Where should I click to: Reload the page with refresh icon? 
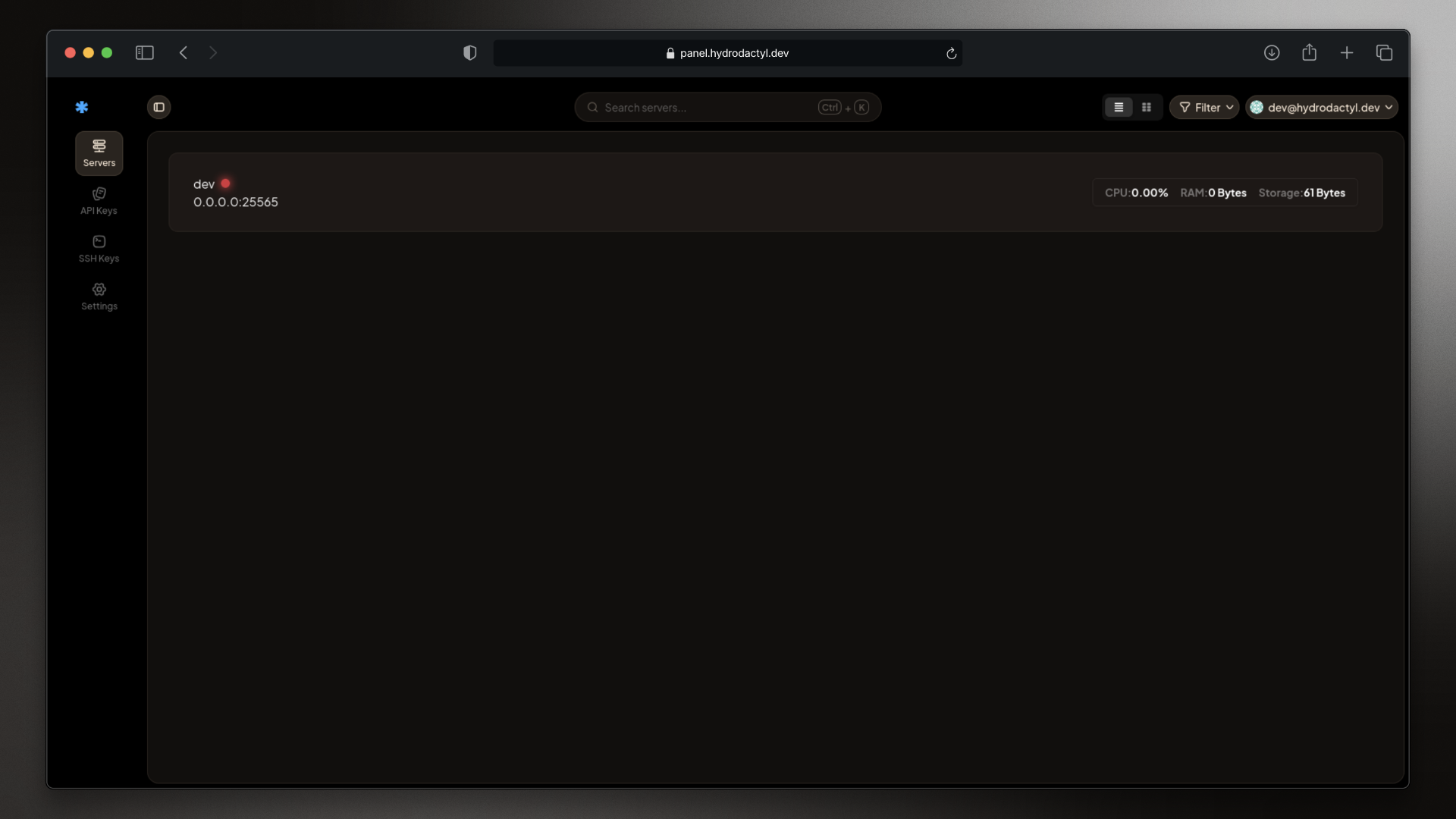[951, 53]
